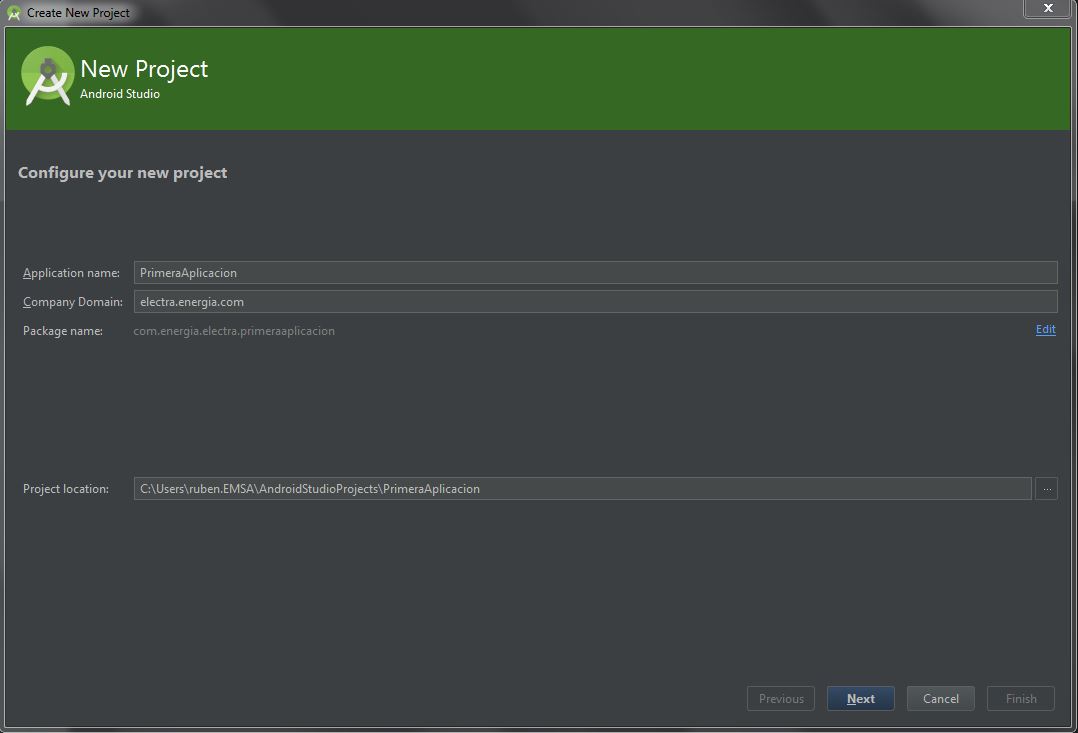Click the Company Domain label
The height and width of the screenshot is (733, 1078).
pyautogui.click(x=72, y=302)
